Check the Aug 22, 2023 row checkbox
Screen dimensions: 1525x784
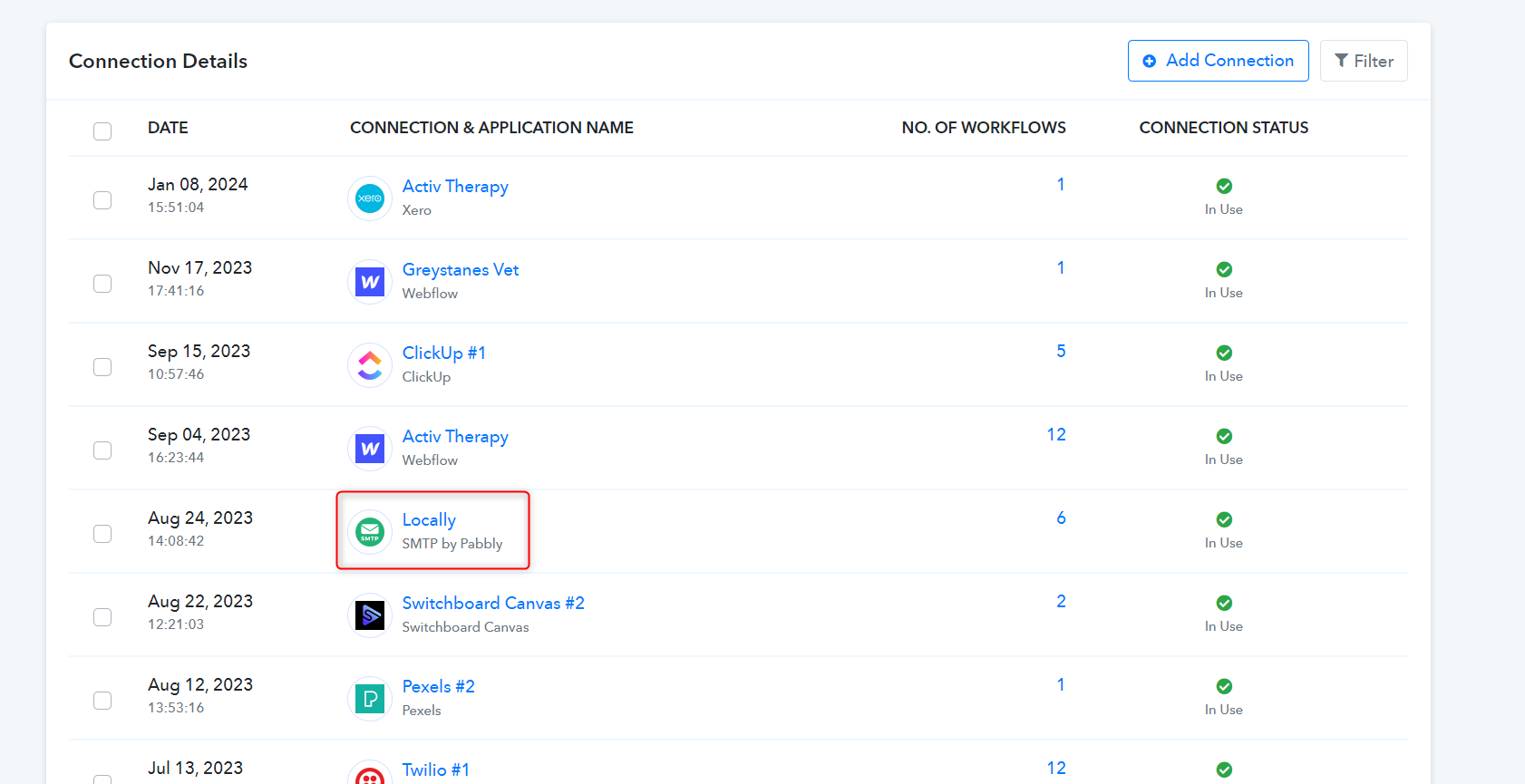pyautogui.click(x=102, y=617)
